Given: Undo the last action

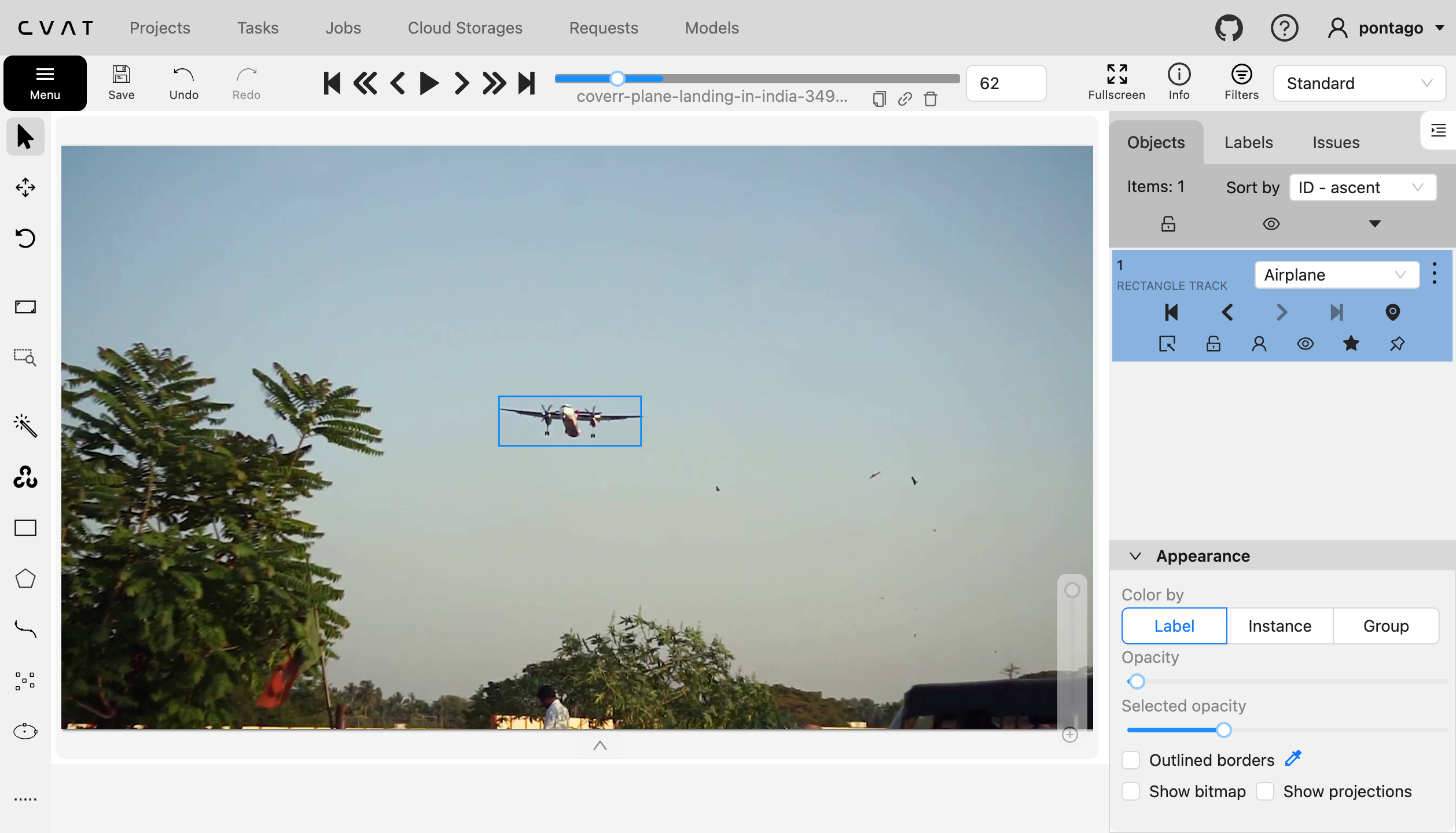Looking at the screenshot, I should tap(183, 83).
